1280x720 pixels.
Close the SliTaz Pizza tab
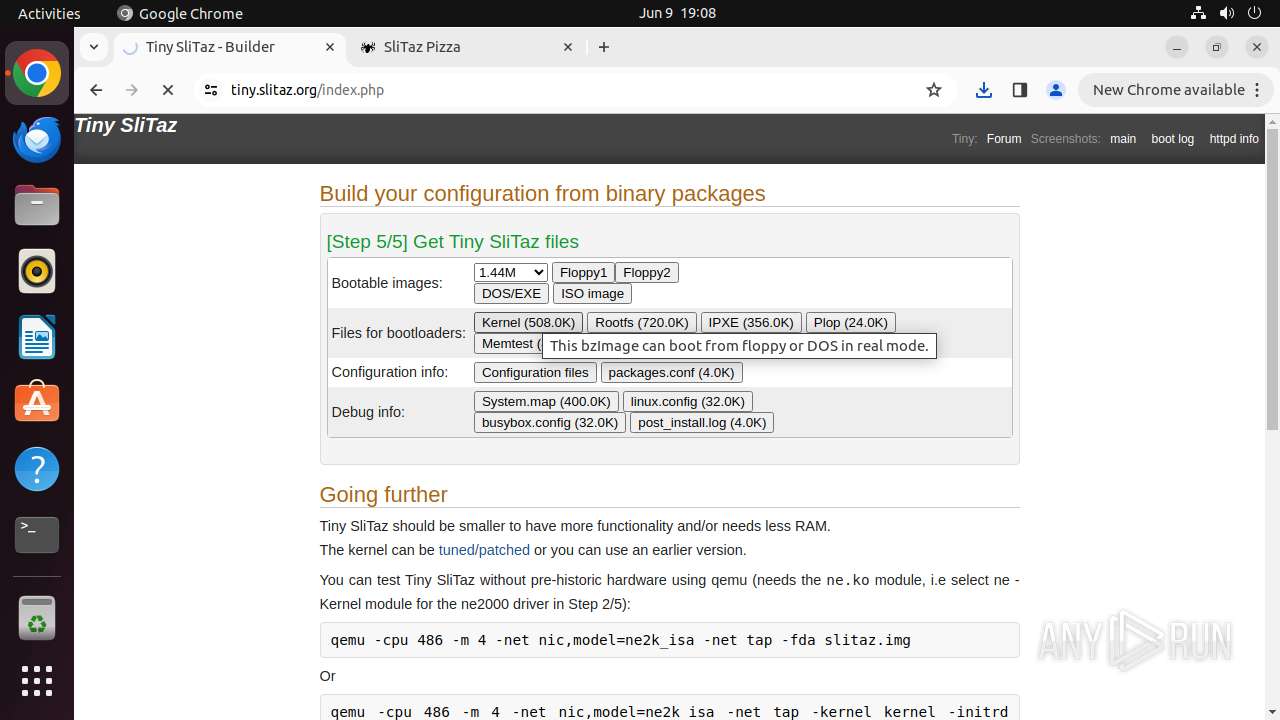point(568,47)
